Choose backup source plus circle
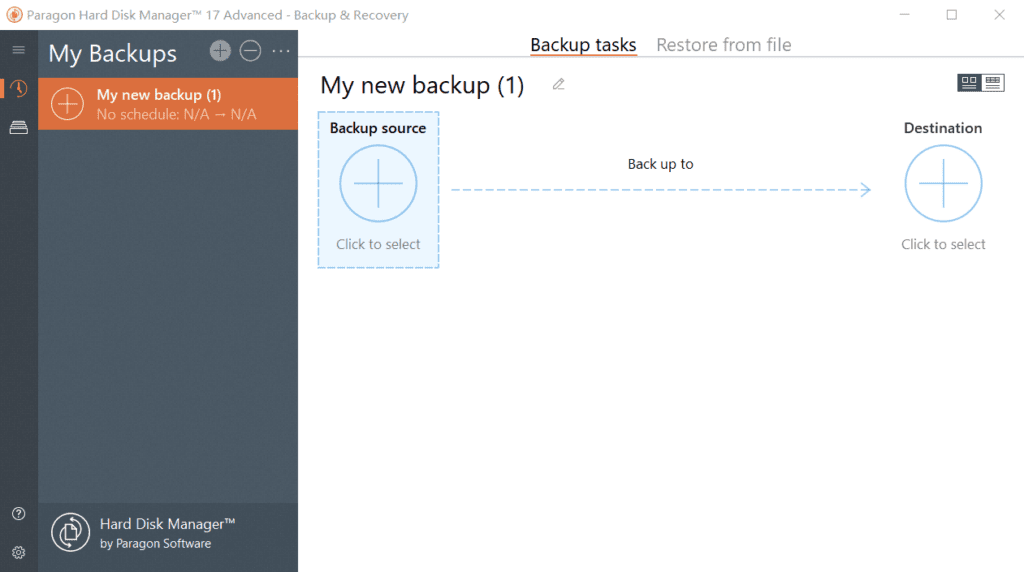The image size is (1024, 572). 378,183
